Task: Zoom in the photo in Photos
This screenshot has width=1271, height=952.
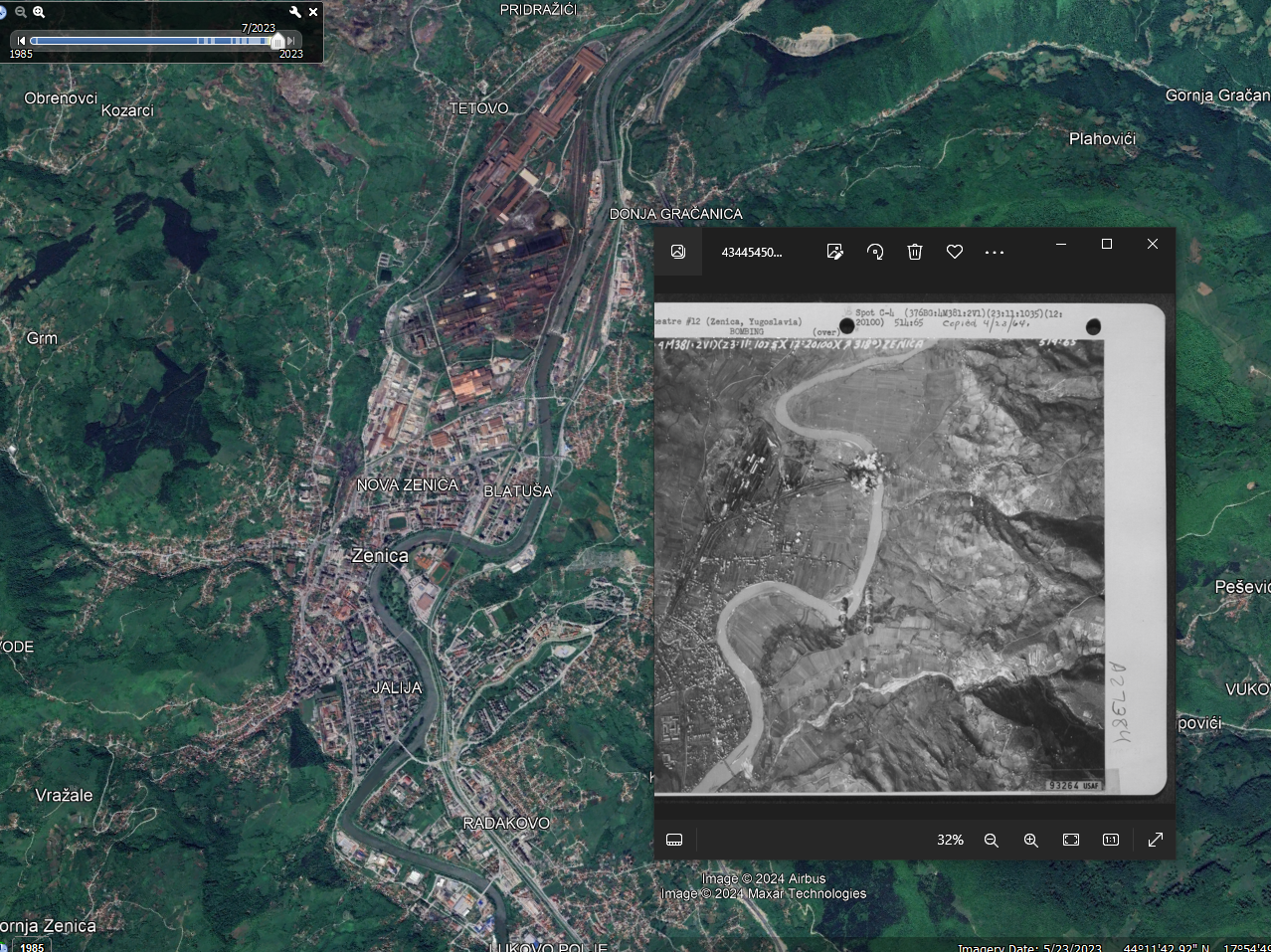Action: click(1031, 840)
